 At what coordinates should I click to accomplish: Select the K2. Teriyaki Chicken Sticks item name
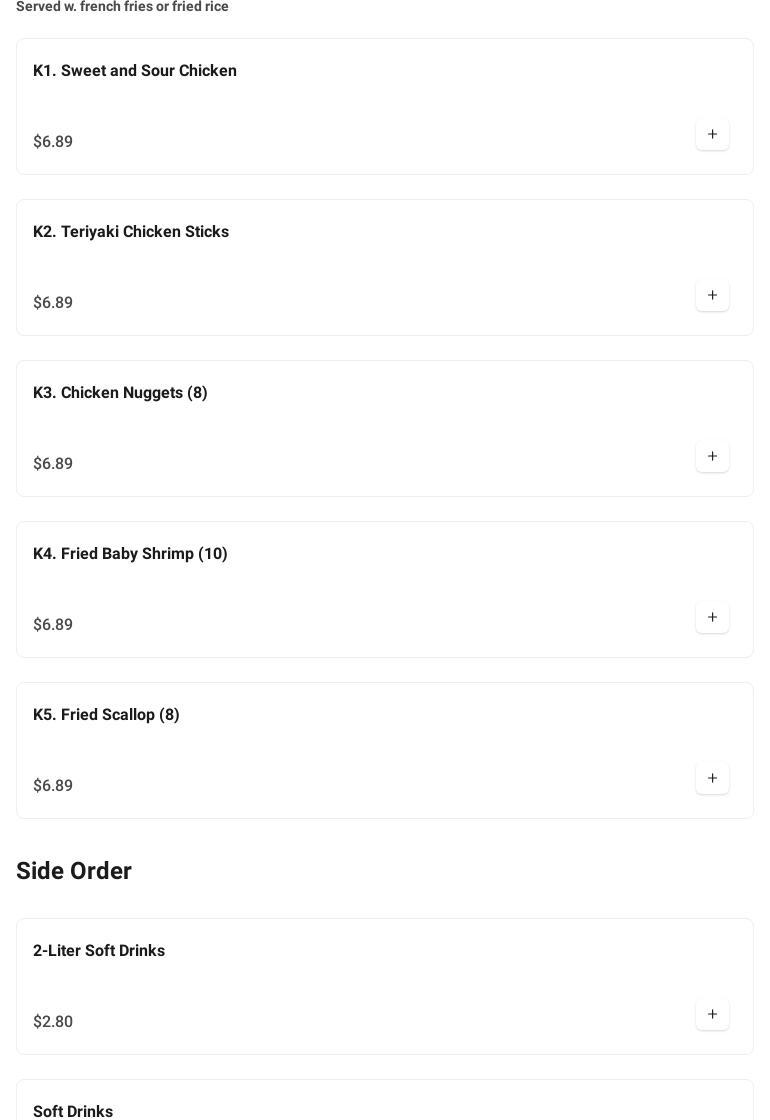[131, 232]
